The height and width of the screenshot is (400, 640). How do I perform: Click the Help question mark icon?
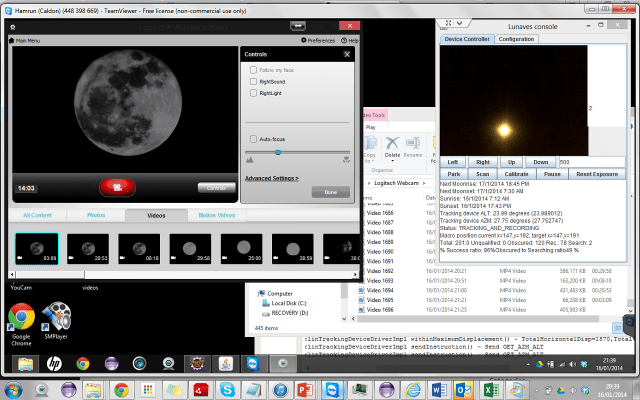click(x=343, y=40)
